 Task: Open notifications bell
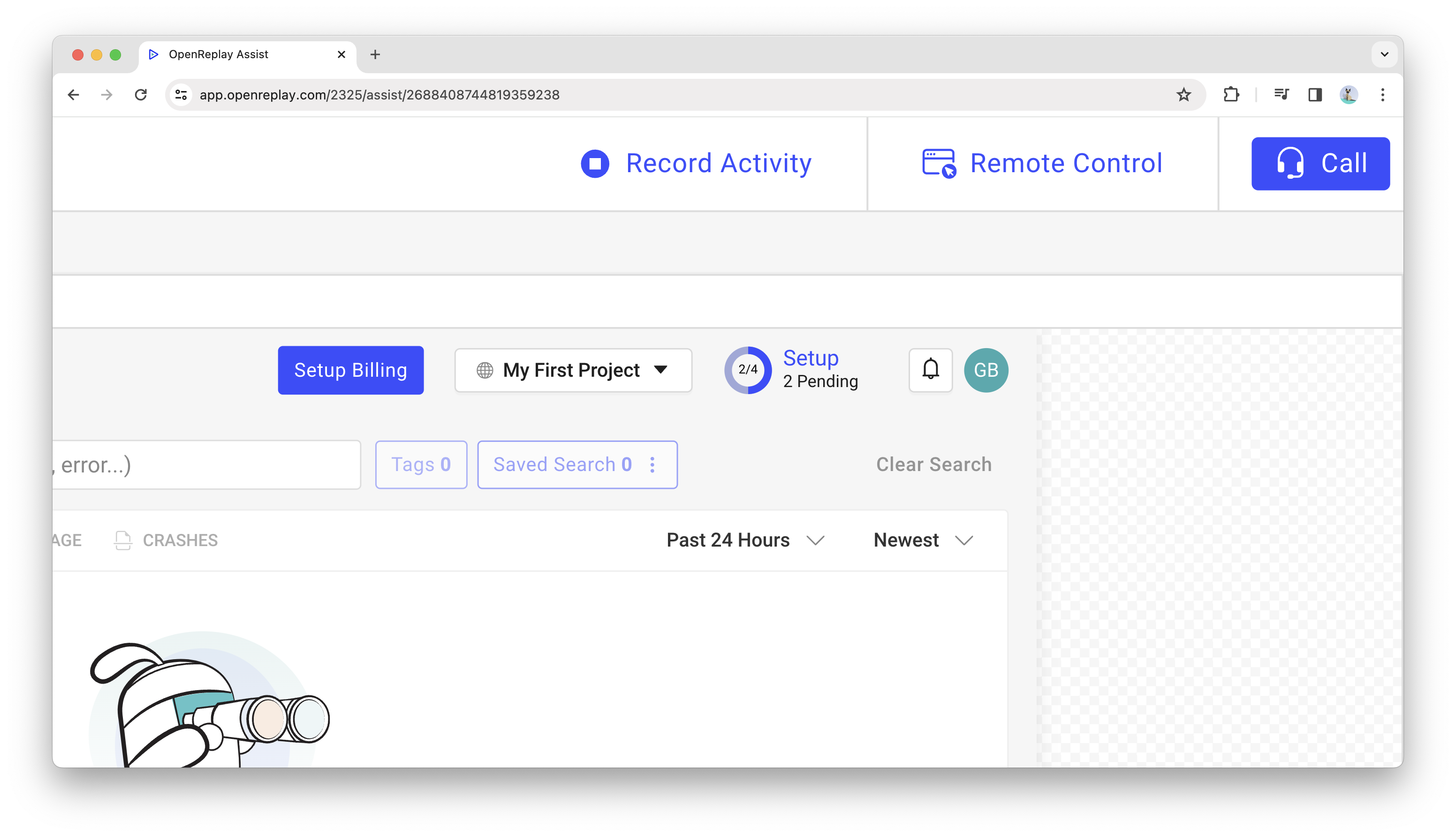click(x=930, y=370)
